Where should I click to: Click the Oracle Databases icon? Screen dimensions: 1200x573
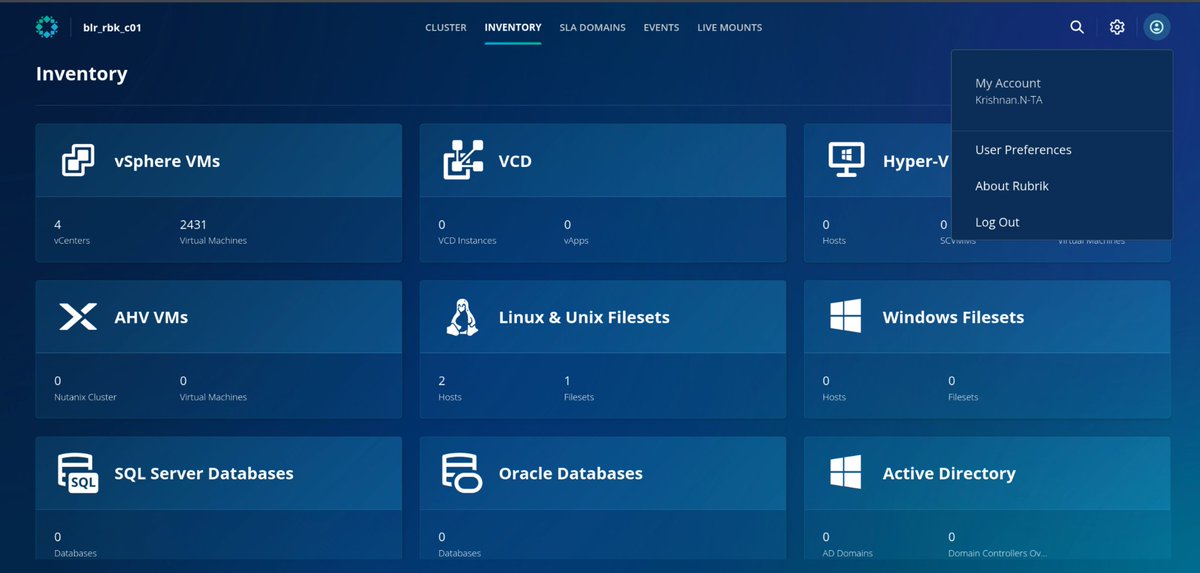(462, 473)
